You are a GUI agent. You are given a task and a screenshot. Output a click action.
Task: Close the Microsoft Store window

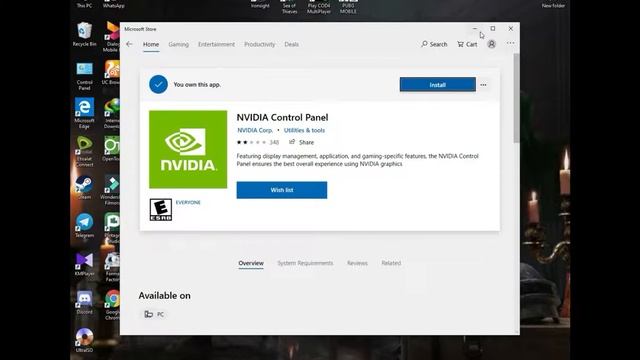(x=511, y=29)
